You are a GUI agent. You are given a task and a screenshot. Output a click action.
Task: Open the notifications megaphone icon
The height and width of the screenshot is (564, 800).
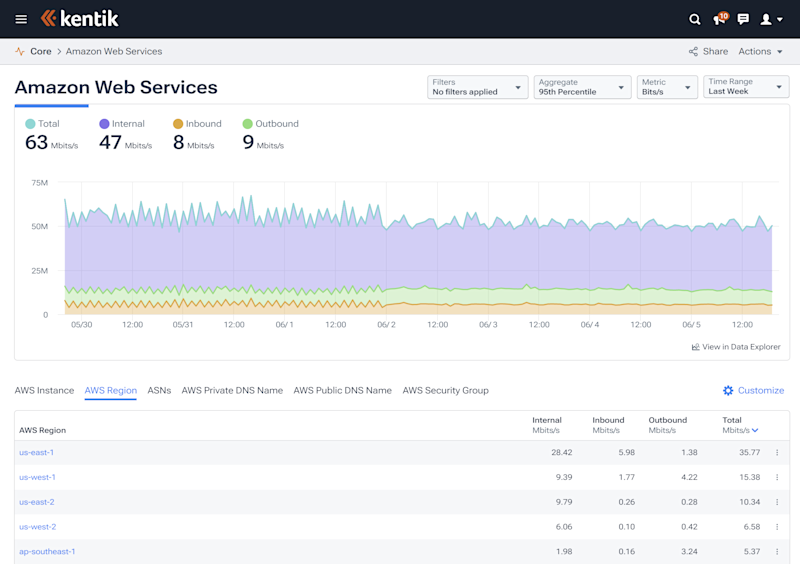(x=719, y=19)
